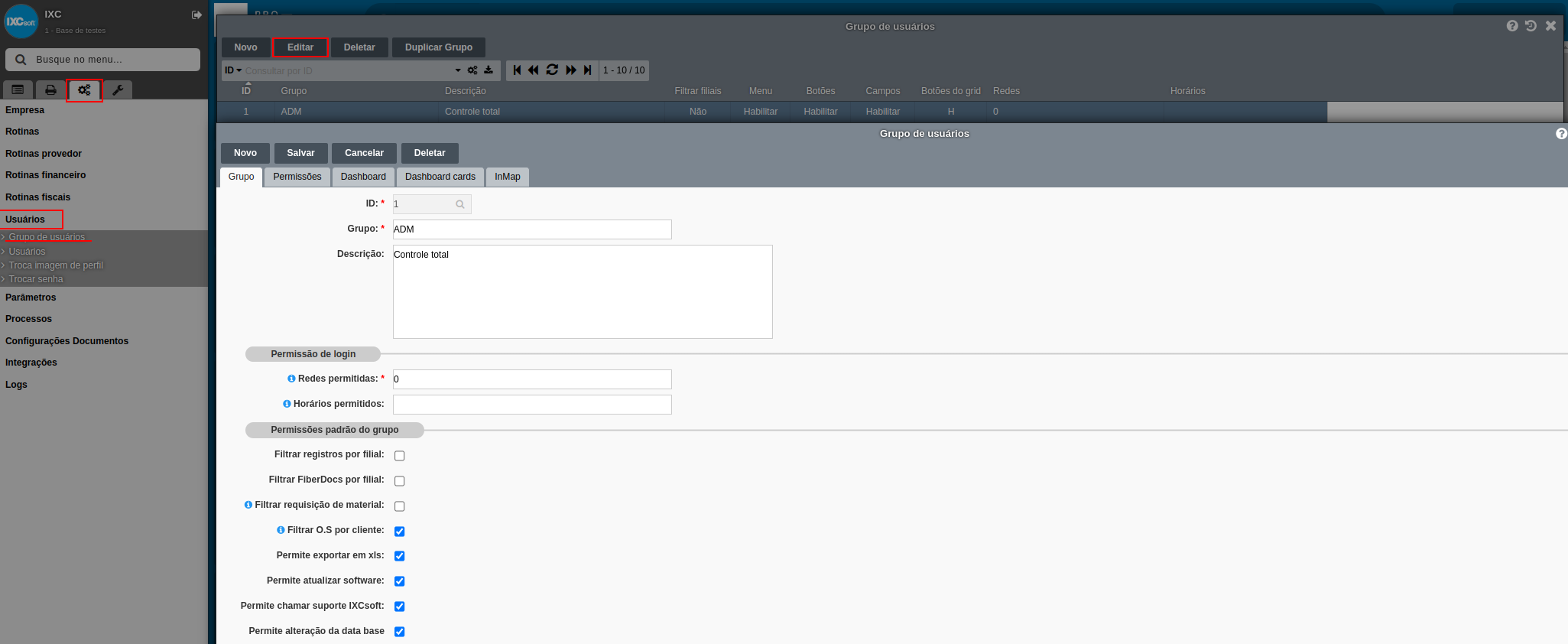Switch to the Grupo tab
This screenshot has width=1568, height=644.
241,177
